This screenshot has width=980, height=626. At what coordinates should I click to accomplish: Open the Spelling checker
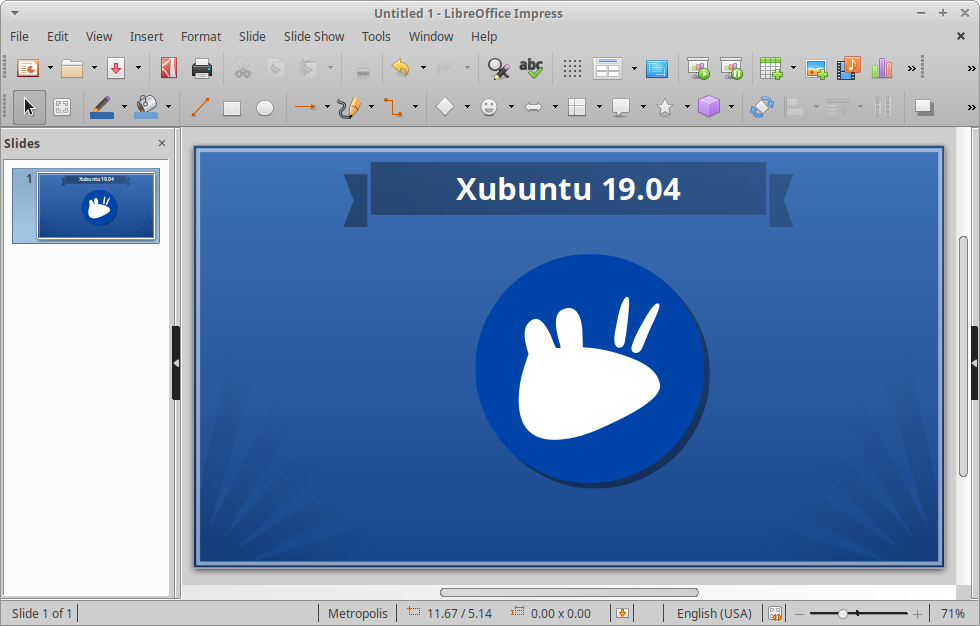[x=532, y=68]
